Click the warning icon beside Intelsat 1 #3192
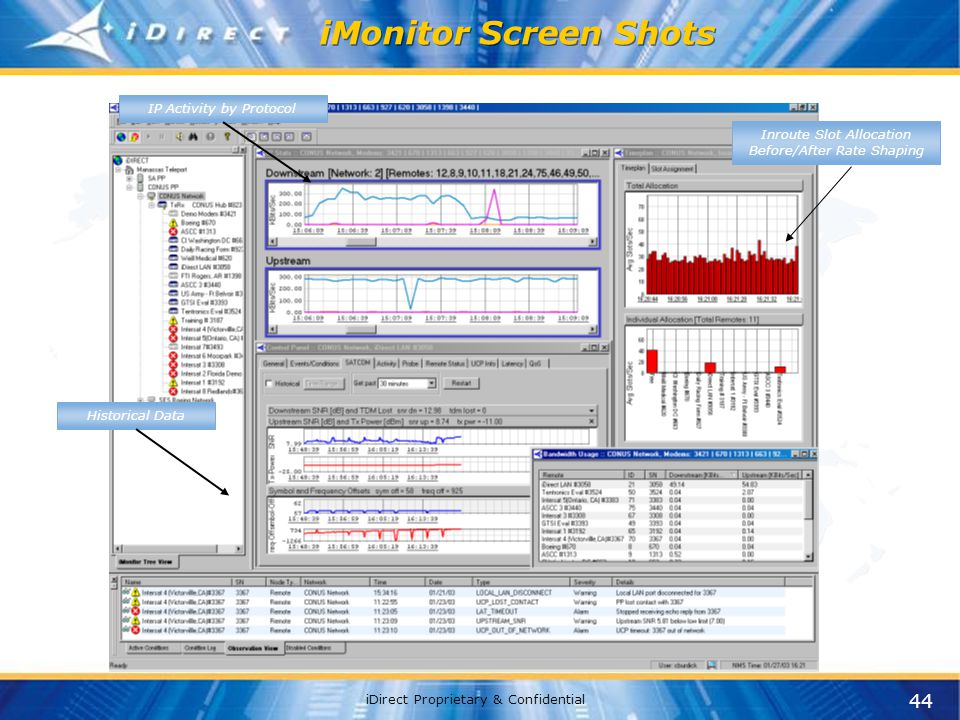960x720 pixels. tap(173, 382)
